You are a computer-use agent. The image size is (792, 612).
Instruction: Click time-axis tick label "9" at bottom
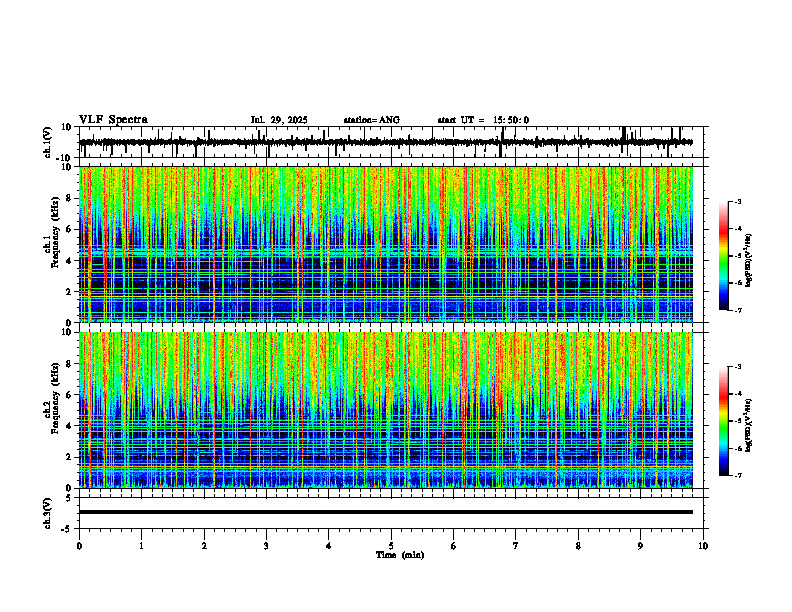pos(640,546)
